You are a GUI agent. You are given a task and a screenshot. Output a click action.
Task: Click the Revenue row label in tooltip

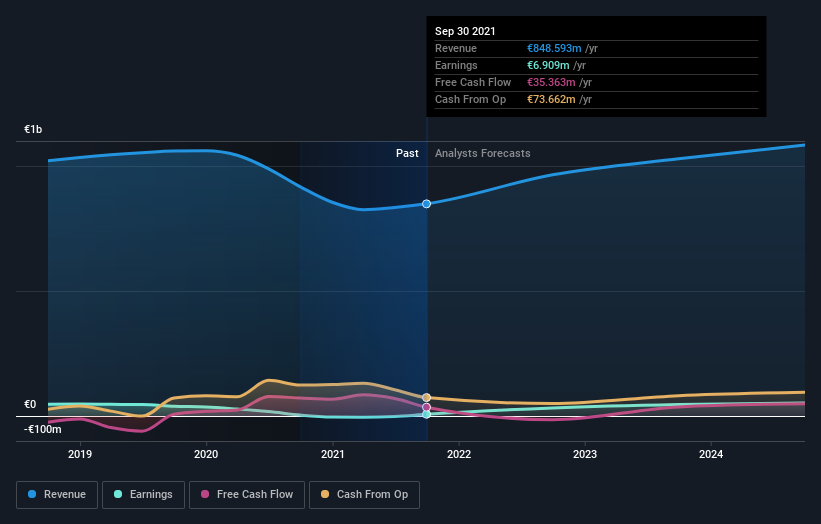pyautogui.click(x=456, y=48)
